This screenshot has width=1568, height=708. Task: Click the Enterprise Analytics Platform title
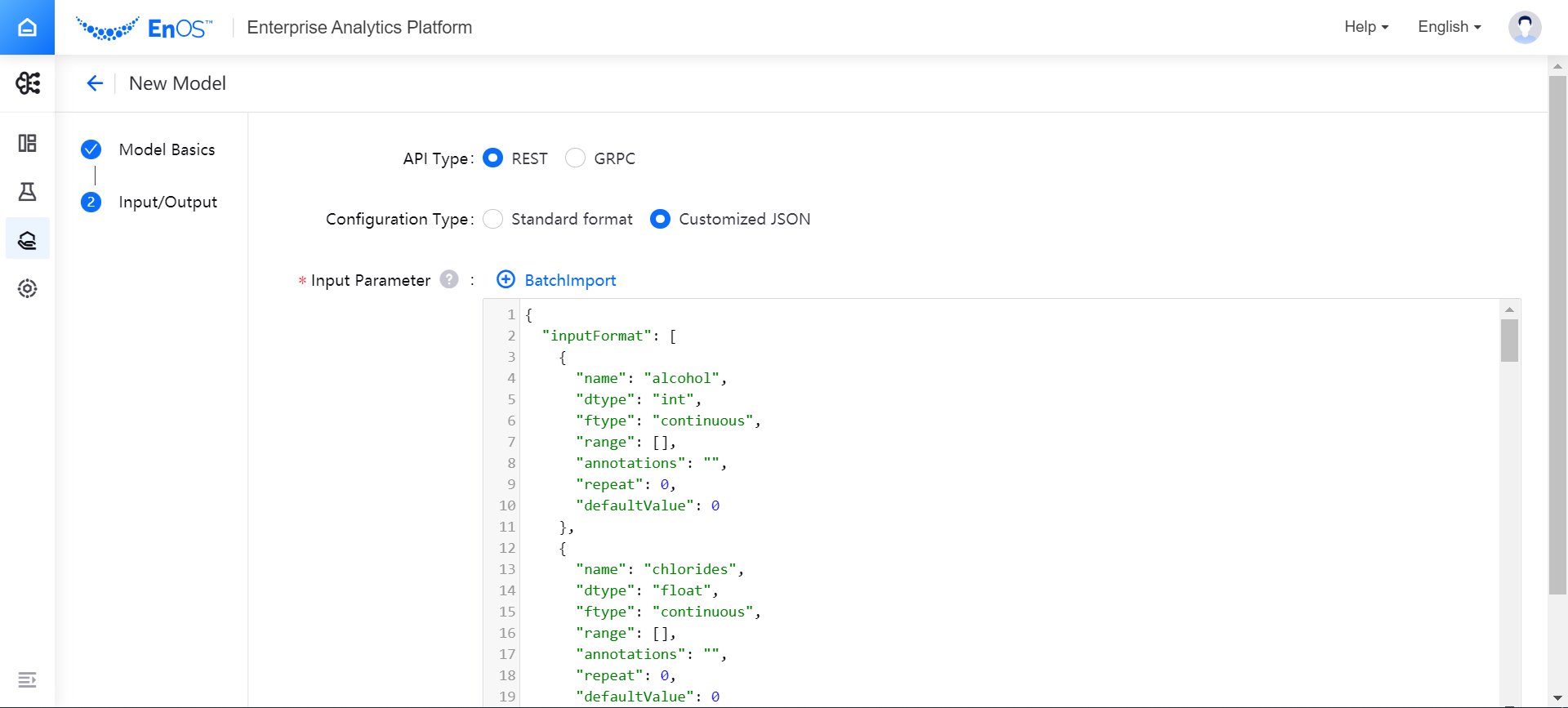[x=359, y=27]
